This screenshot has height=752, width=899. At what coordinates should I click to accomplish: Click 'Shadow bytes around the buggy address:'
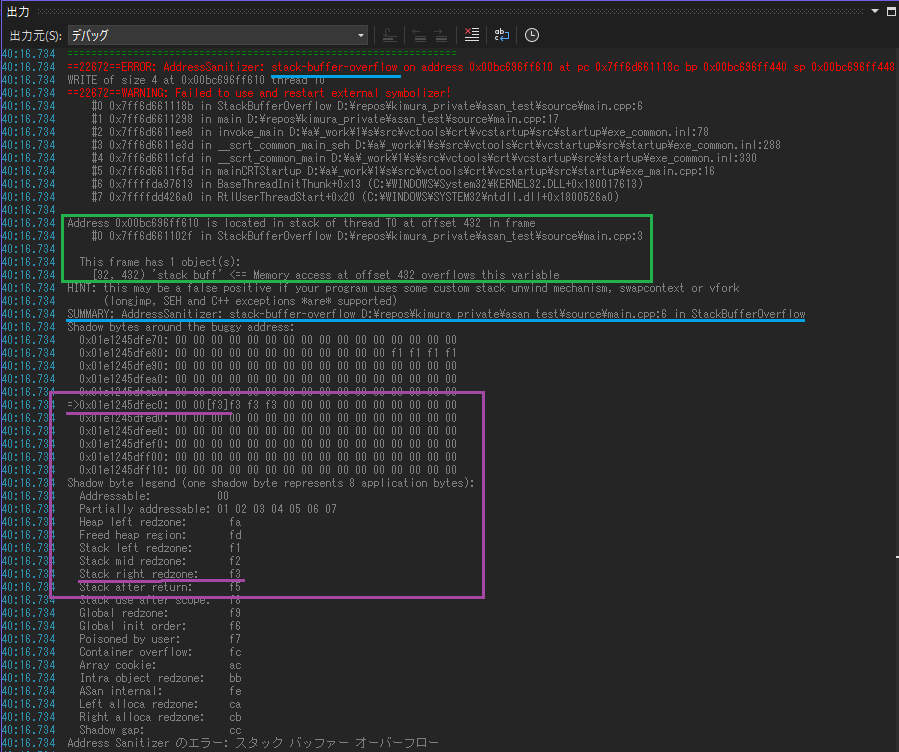coord(181,327)
